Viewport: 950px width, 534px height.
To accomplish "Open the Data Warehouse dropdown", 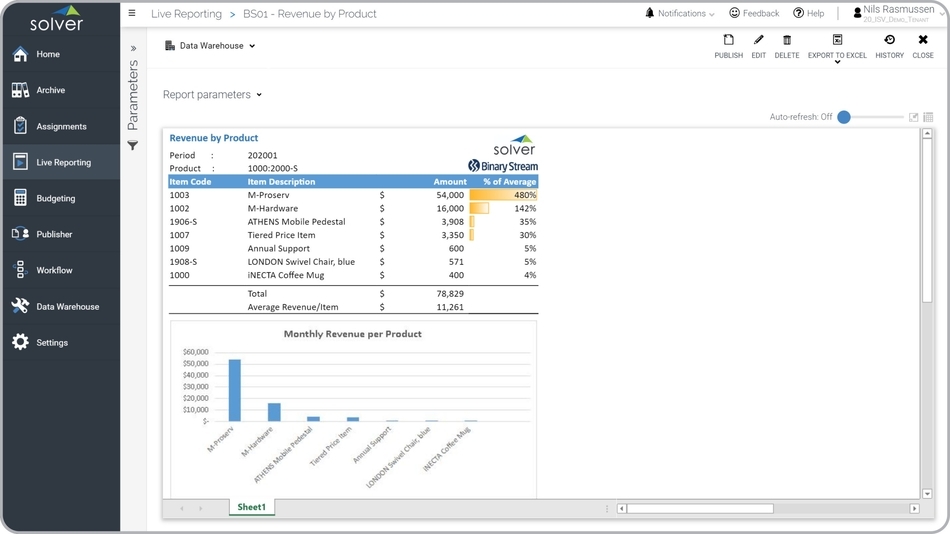I will click(211, 46).
